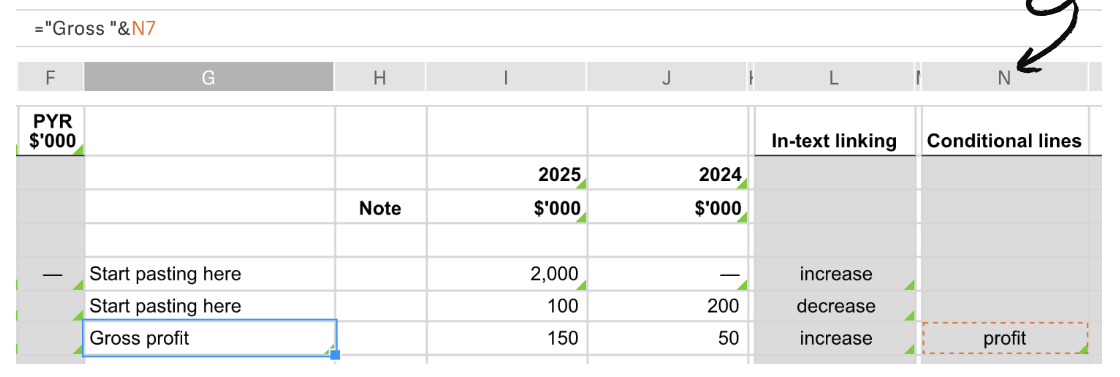This screenshot has width=1120, height=377.
Task: Click the Gross profit cell
Action: click(x=210, y=338)
